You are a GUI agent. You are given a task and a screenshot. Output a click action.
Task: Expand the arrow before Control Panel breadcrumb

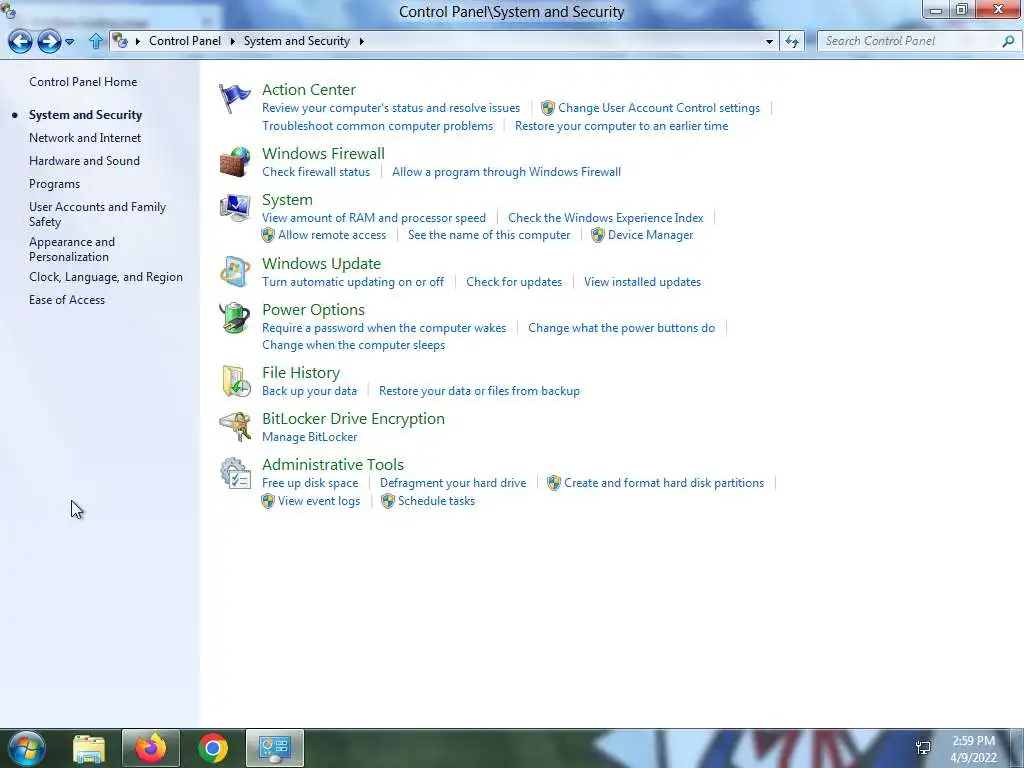point(137,41)
